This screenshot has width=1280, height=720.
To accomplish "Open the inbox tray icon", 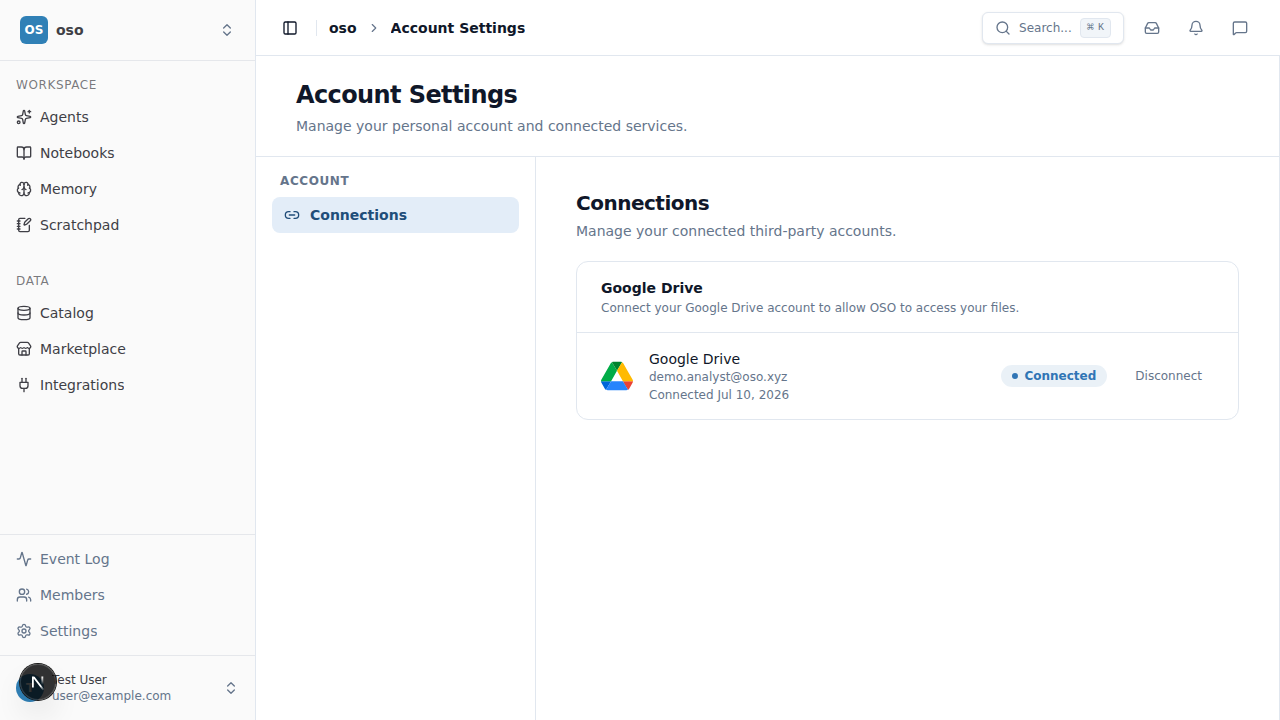I will (1152, 28).
